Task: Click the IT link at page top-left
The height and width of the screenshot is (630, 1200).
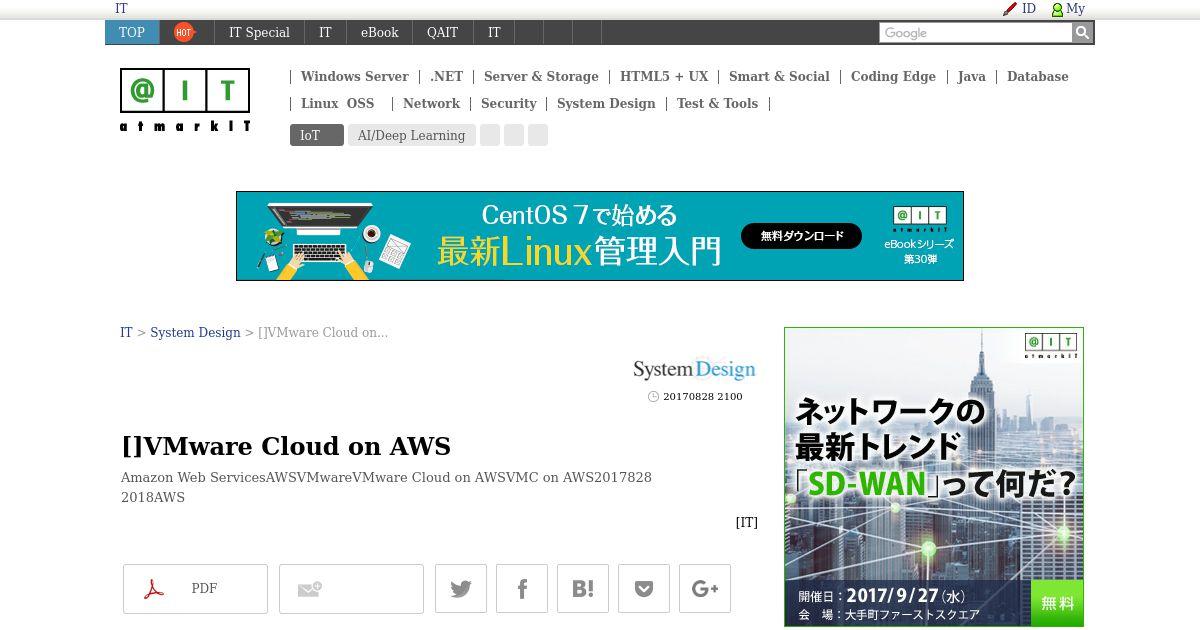Action: tap(121, 8)
